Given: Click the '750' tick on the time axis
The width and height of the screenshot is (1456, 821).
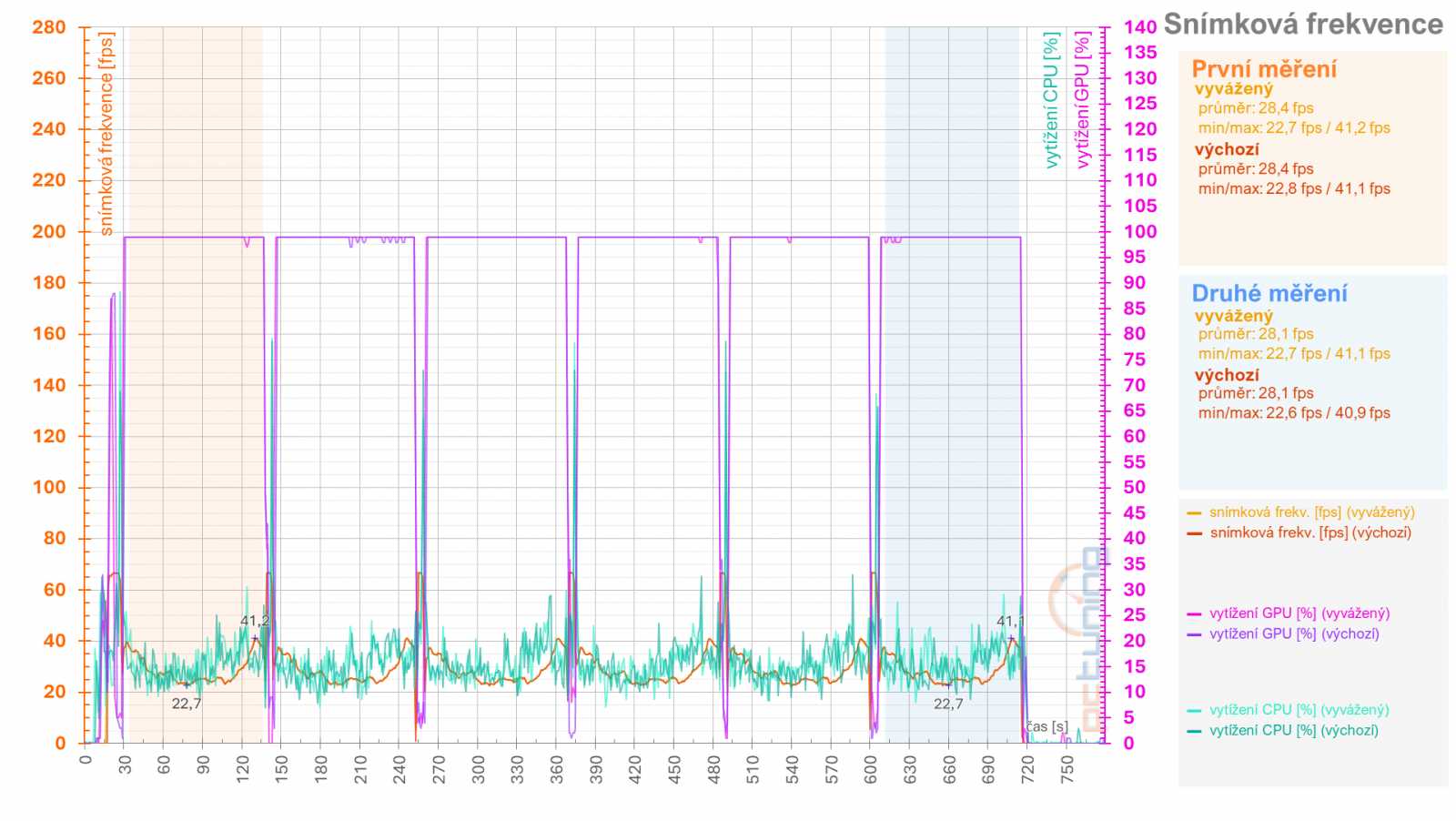Looking at the screenshot, I should pyautogui.click(x=1067, y=769).
